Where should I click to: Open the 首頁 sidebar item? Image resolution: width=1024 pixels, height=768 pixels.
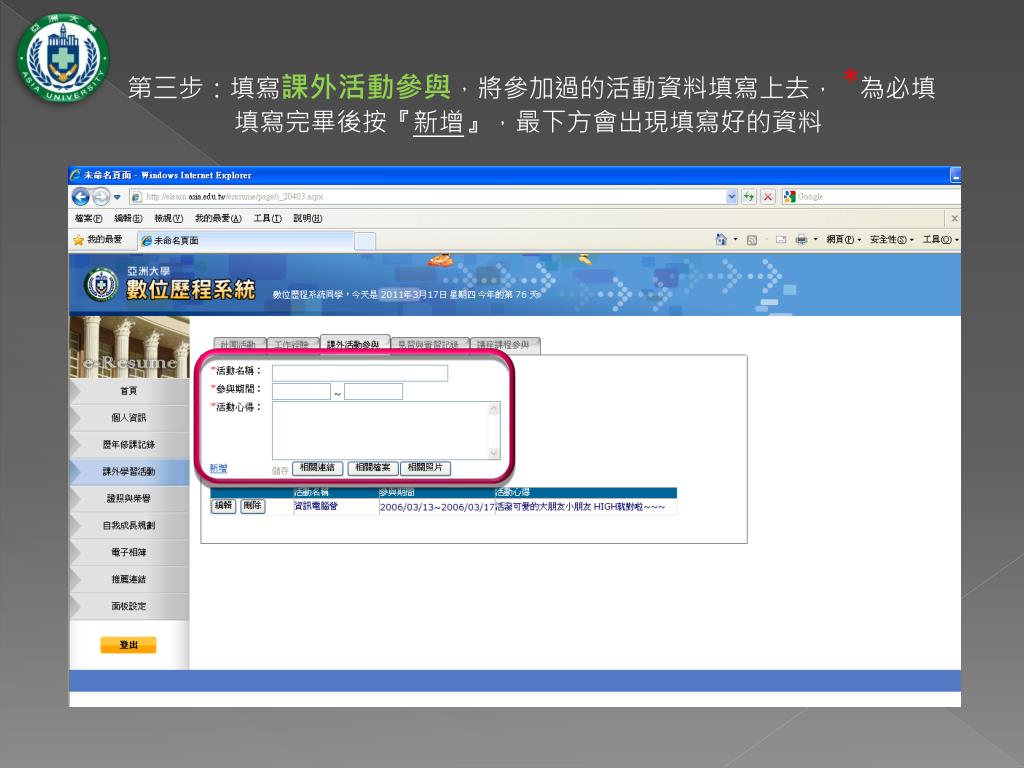pos(129,391)
